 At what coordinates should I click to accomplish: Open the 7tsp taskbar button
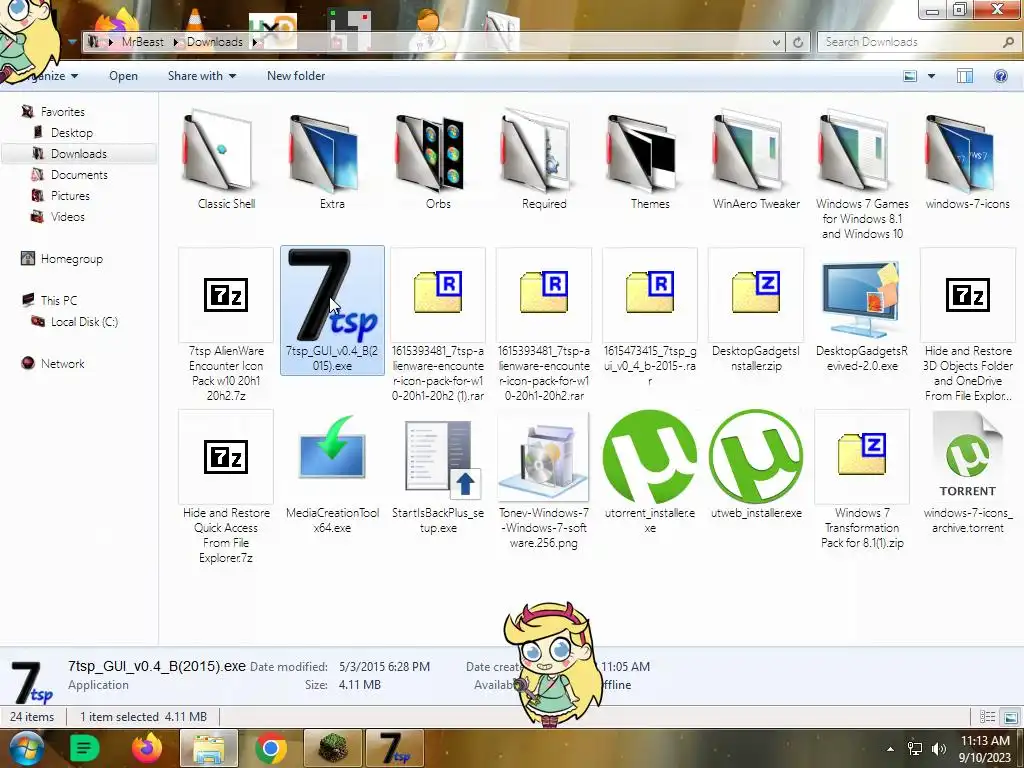(x=394, y=748)
